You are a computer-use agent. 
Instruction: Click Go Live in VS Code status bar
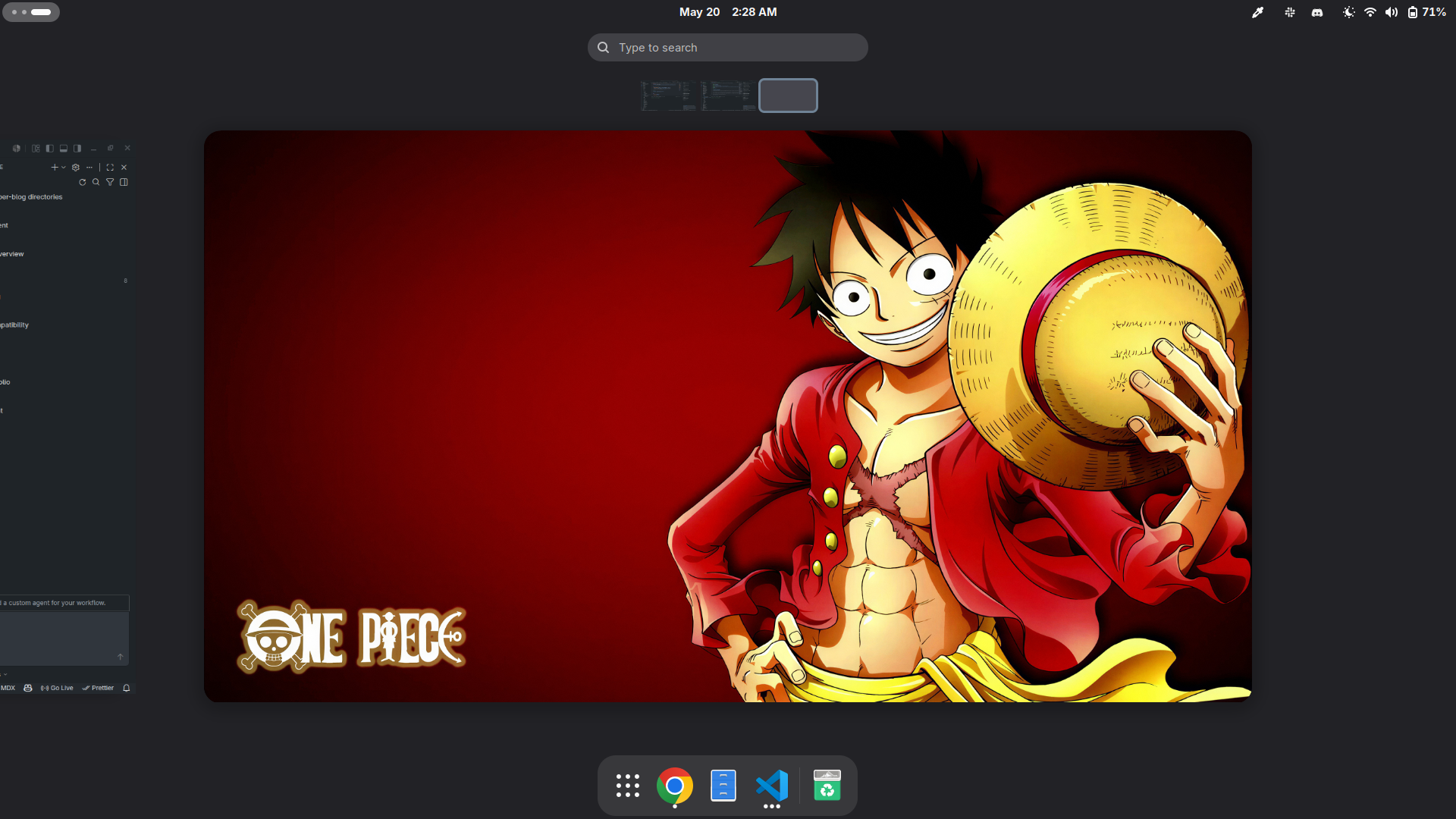coord(57,688)
